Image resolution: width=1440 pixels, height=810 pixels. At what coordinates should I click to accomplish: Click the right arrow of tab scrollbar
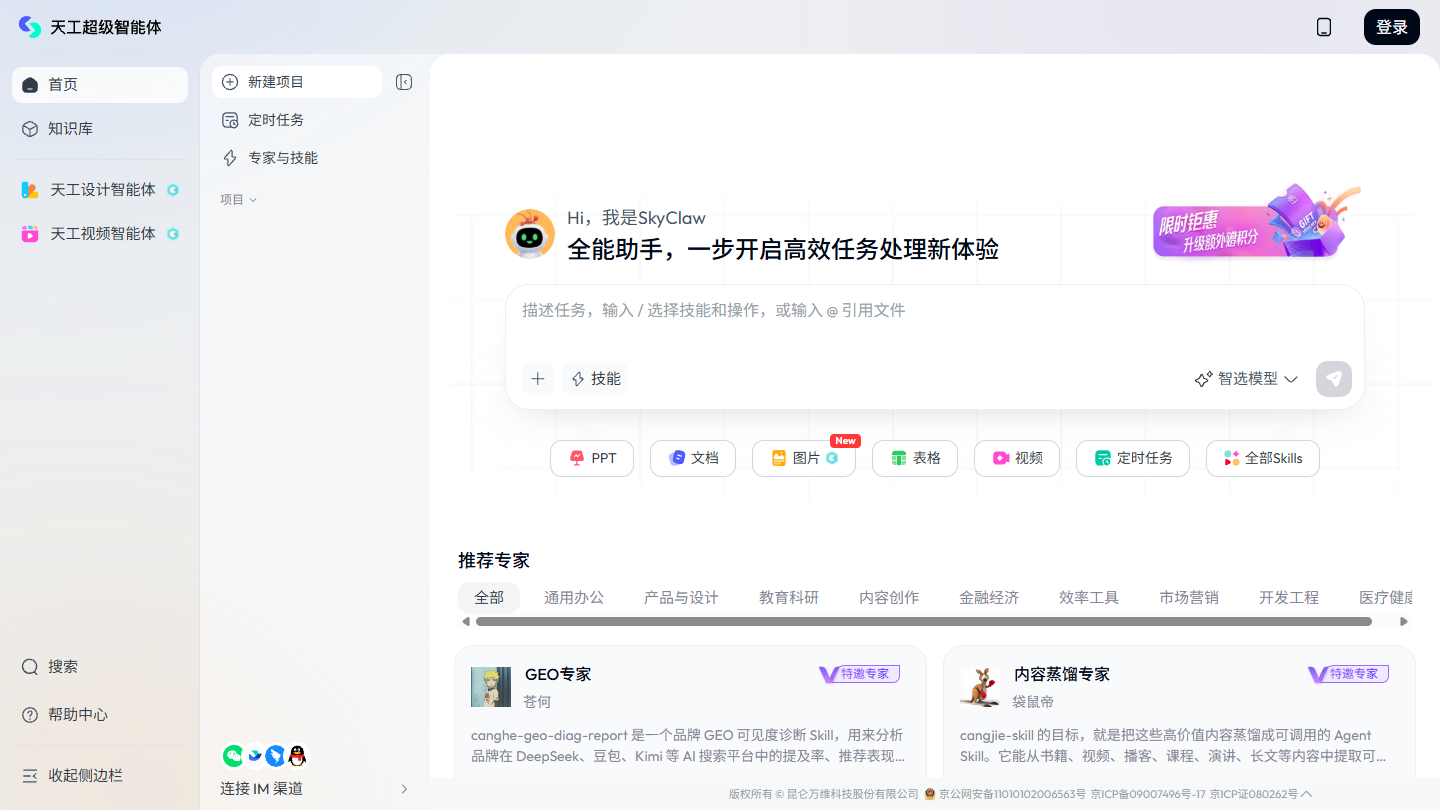click(x=1404, y=622)
